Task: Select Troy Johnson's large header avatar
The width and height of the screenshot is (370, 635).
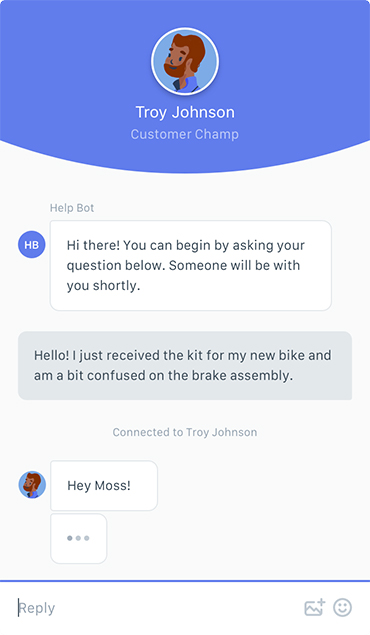Action: tap(185, 62)
